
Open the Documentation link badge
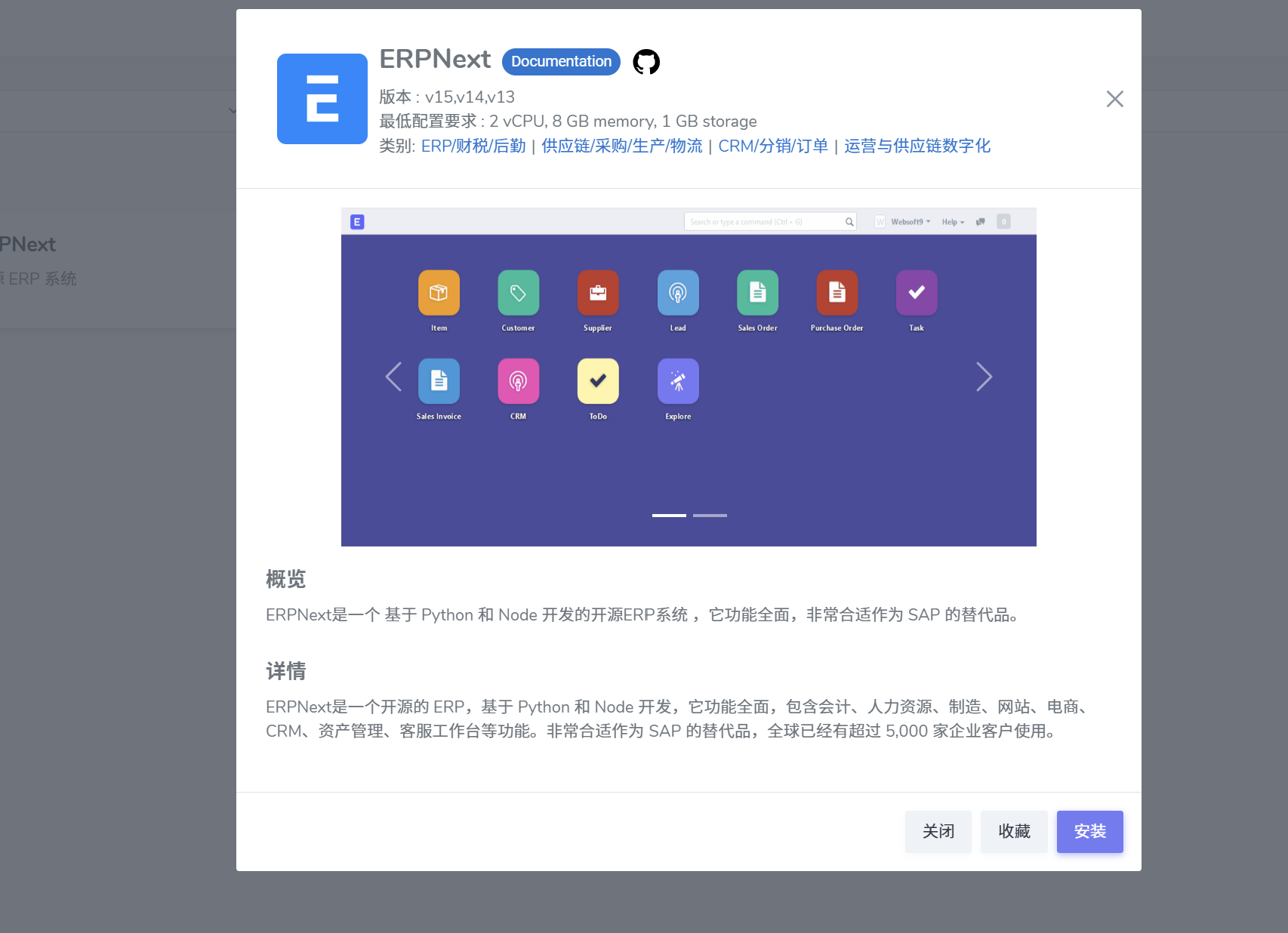(561, 62)
